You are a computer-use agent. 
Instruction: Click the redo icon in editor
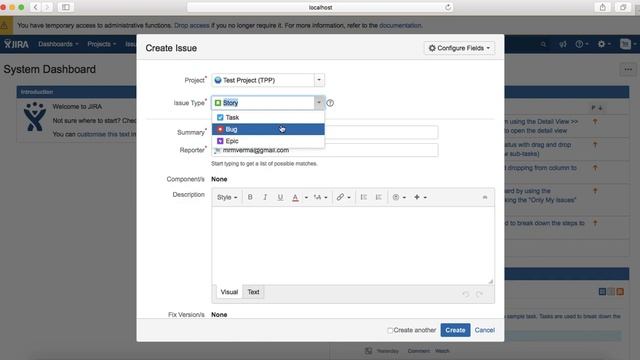coord(480,294)
